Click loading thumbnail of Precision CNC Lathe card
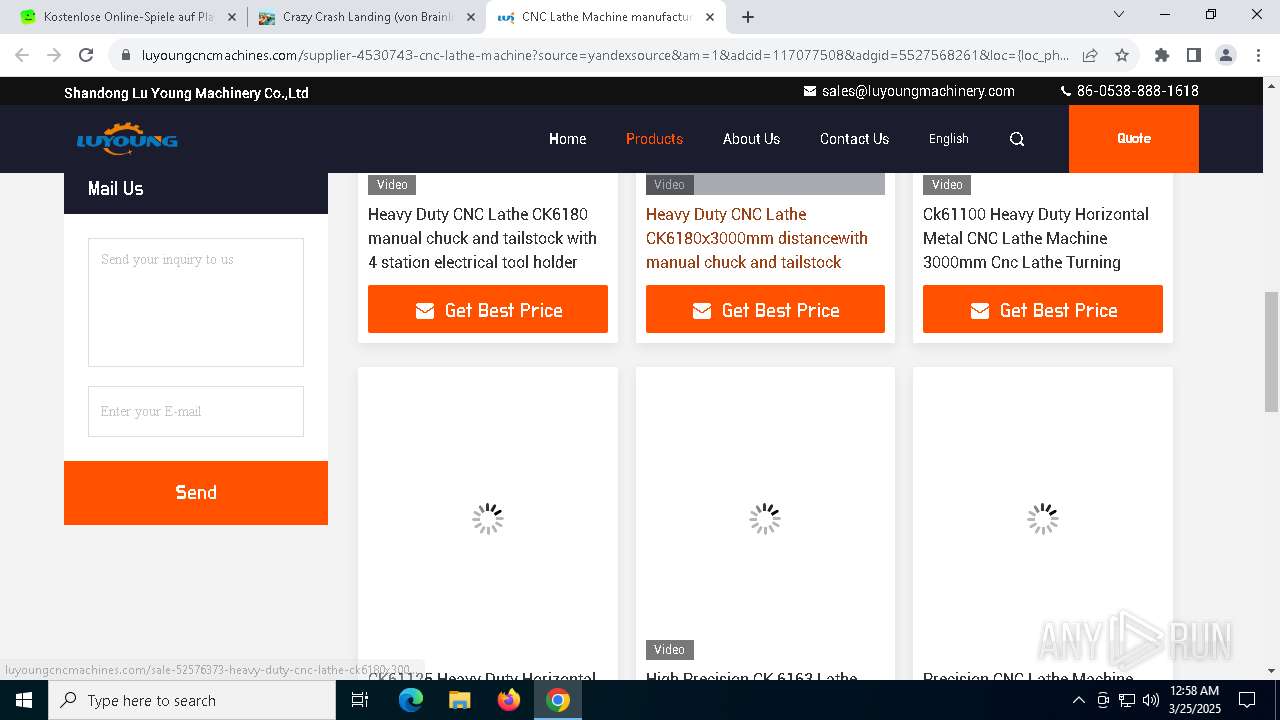Image resolution: width=1280 pixels, height=720 pixels. pyautogui.click(x=1043, y=517)
